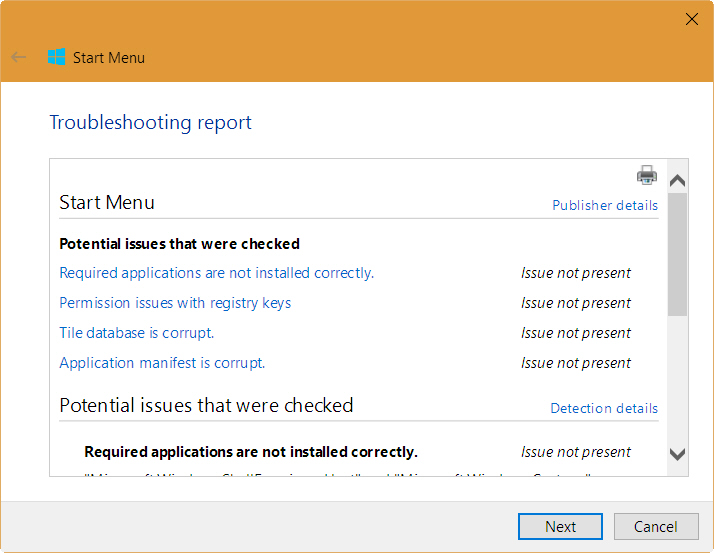The image size is (714, 553).
Task: Select the 'Troubleshooting report' heading
Action: pos(150,123)
